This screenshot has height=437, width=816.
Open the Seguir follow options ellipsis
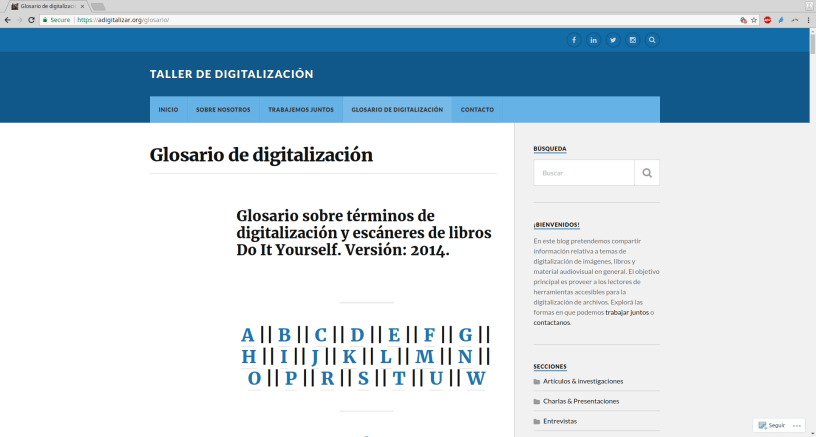pyautogui.click(x=797, y=425)
